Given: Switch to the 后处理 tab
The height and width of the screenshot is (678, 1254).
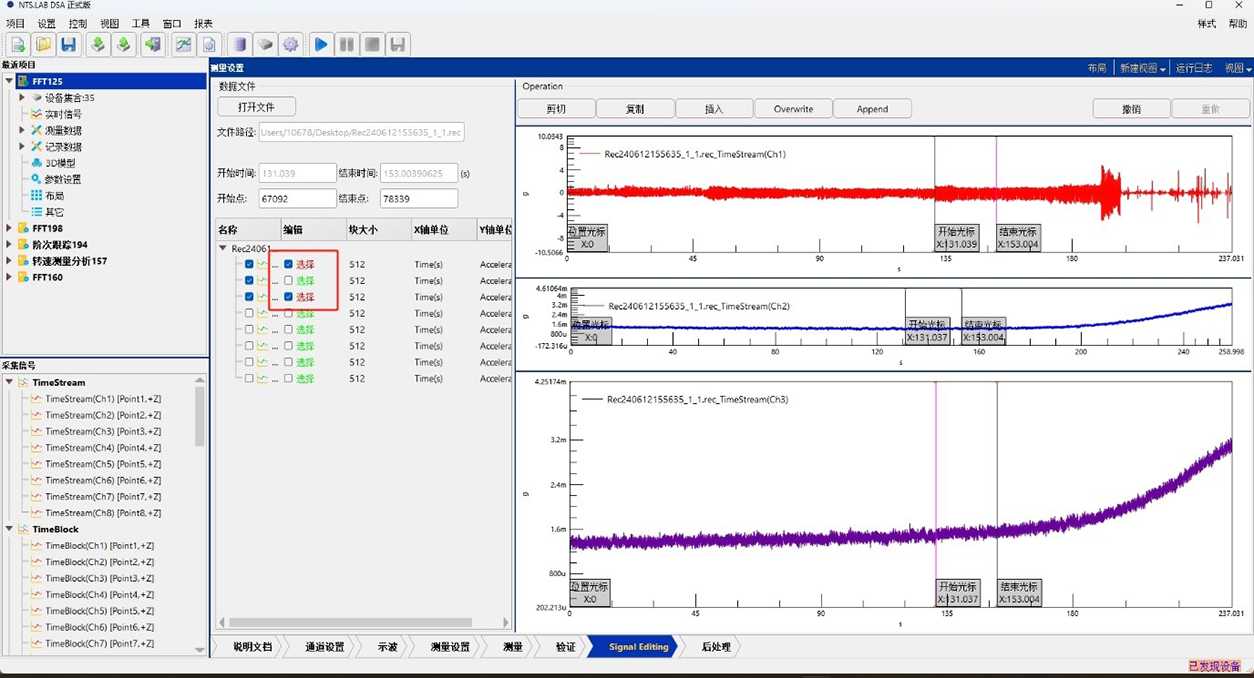Looking at the screenshot, I should 716,647.
